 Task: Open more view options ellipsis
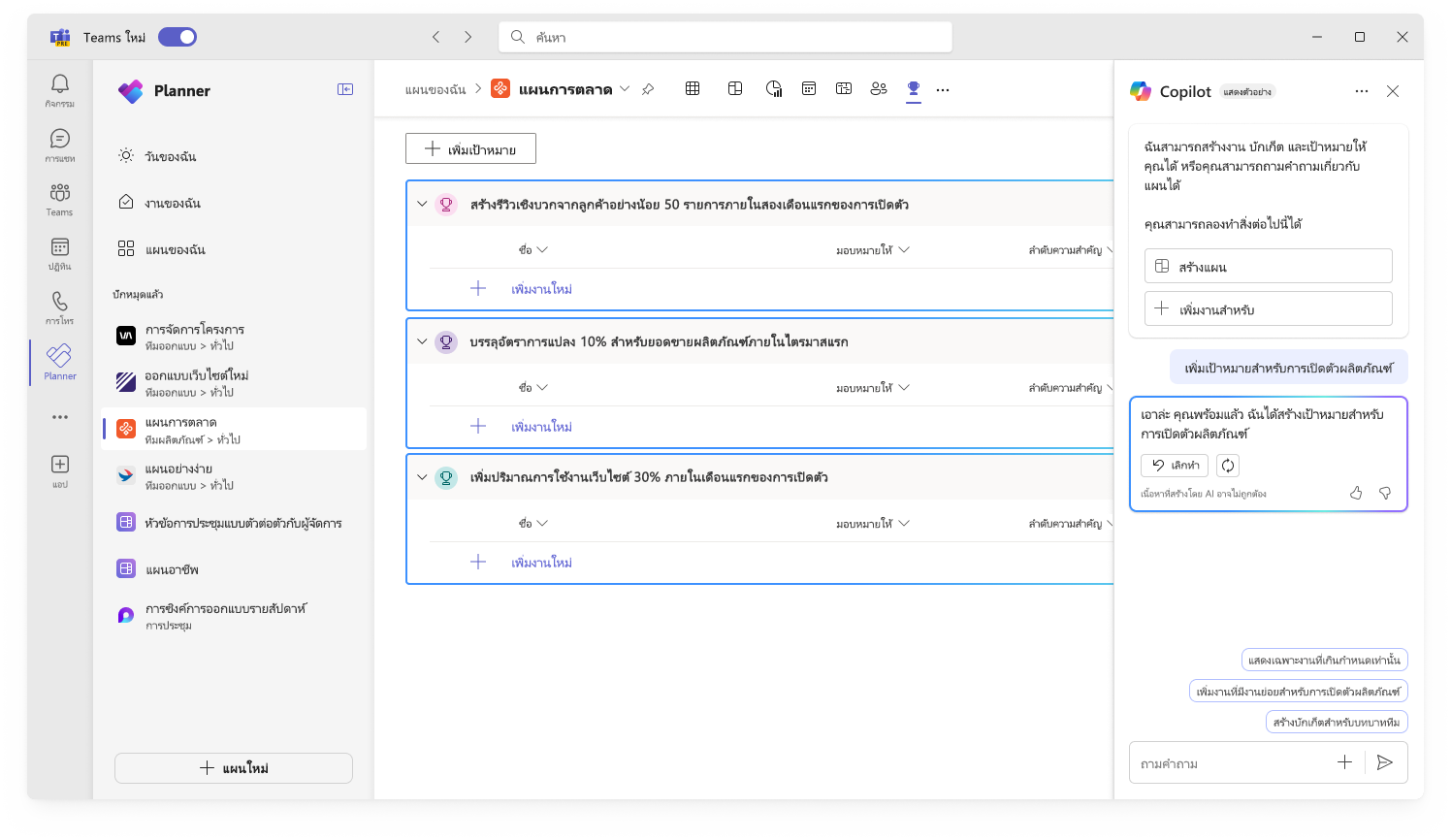pos(943,89)
